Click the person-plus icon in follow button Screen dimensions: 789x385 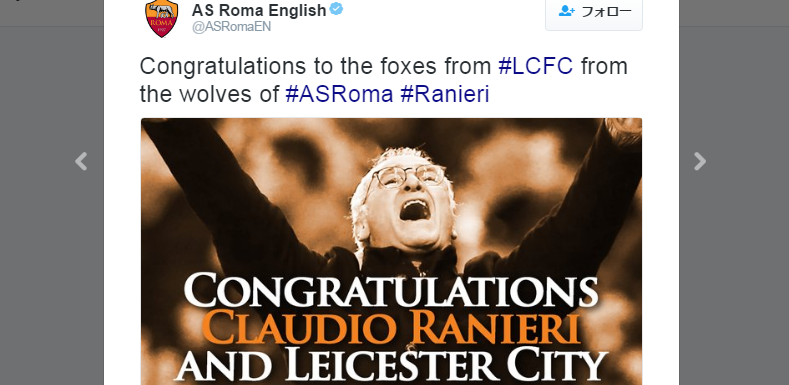[x=567, y=11]
